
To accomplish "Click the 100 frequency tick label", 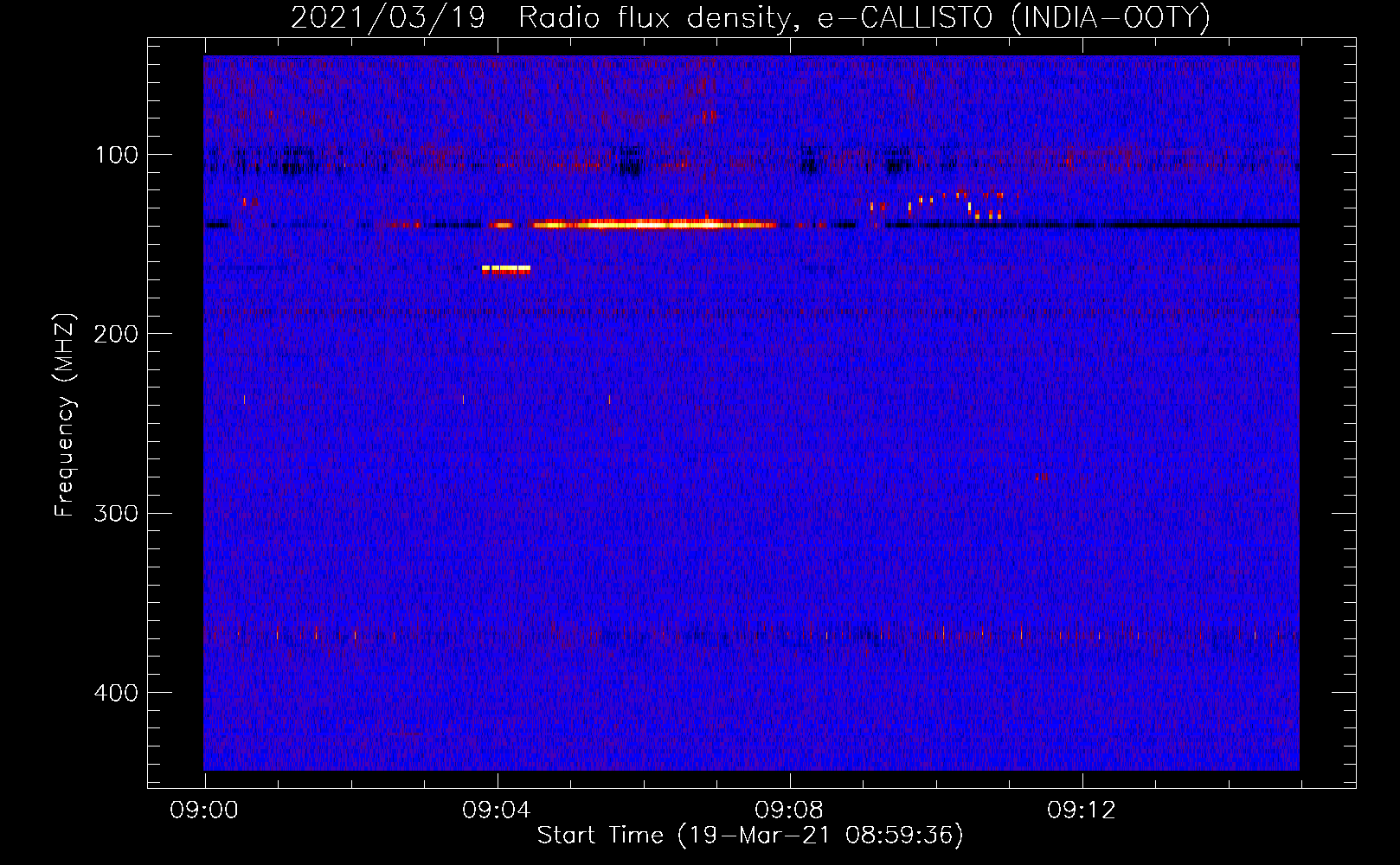I will [117, 155].
